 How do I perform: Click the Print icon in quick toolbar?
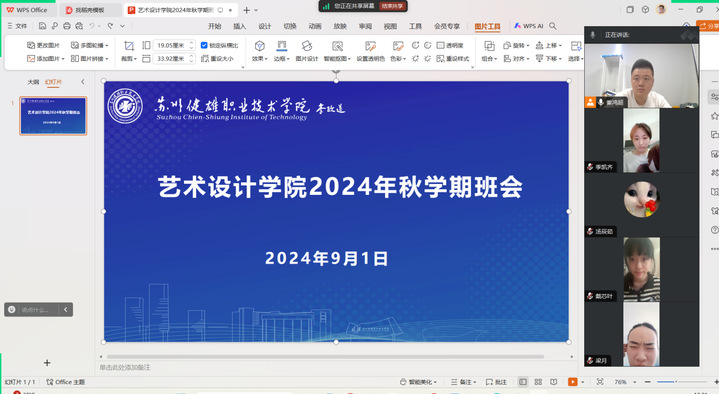tap(67, 26)
